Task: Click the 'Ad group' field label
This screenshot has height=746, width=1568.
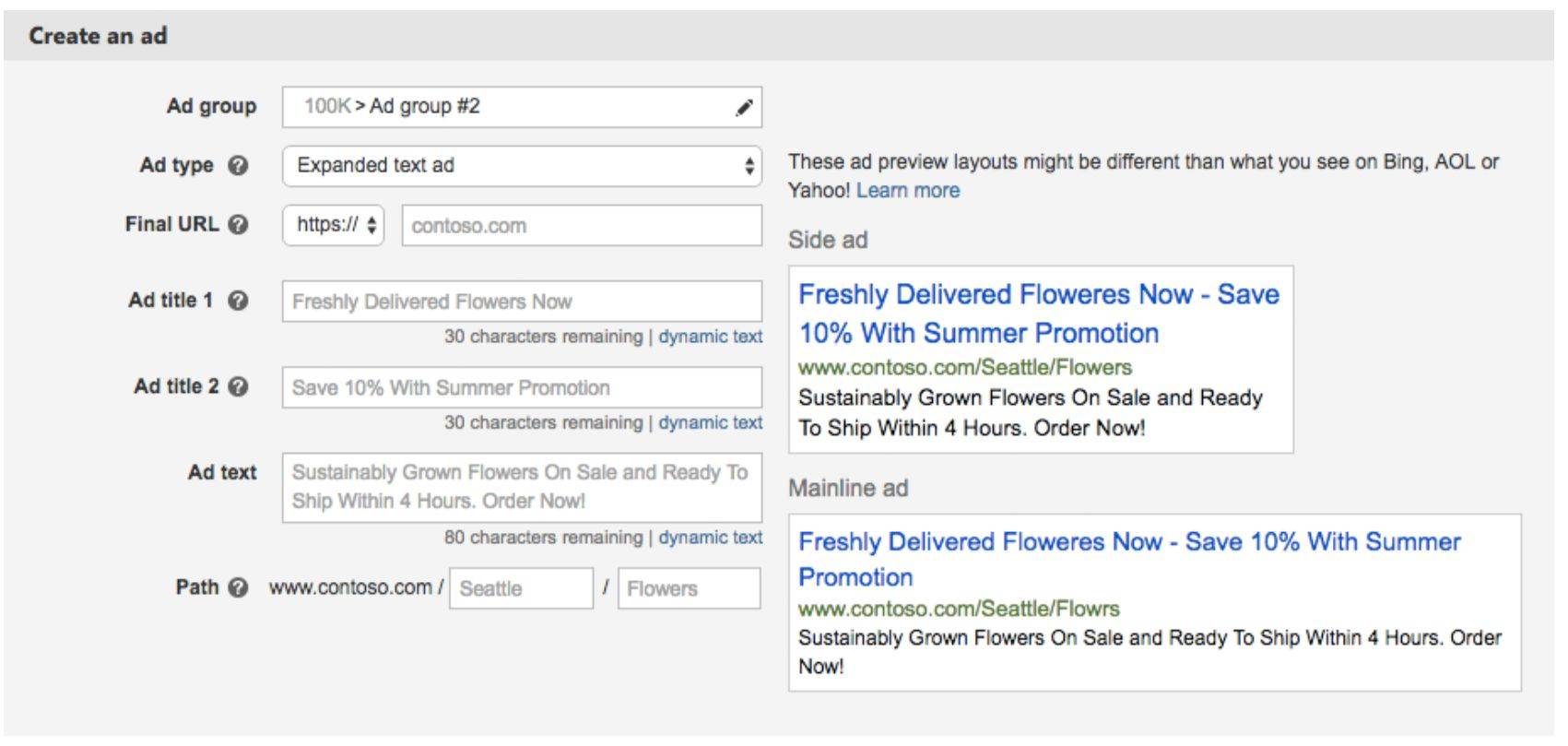Action: click(211, 106)
